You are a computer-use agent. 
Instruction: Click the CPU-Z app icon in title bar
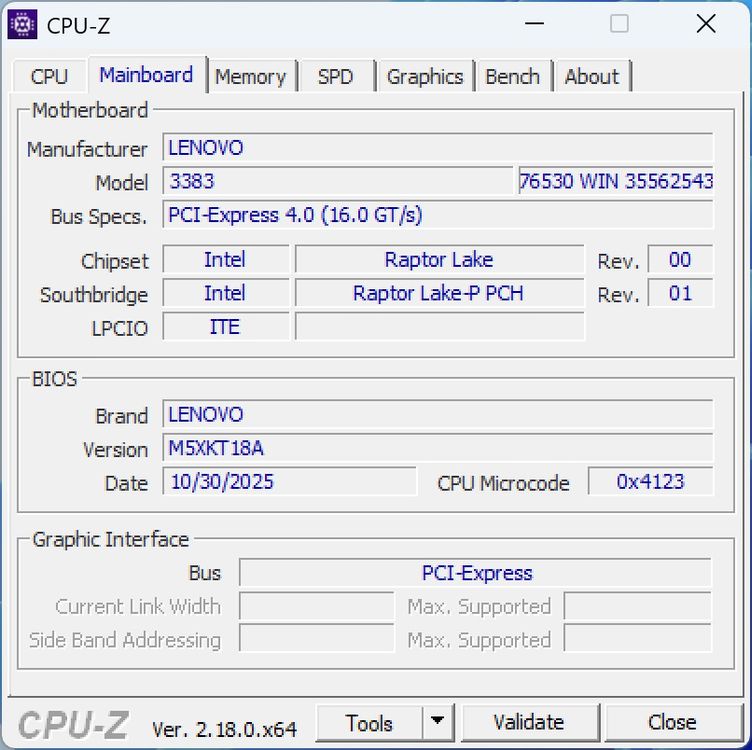(x=22, y=24)
